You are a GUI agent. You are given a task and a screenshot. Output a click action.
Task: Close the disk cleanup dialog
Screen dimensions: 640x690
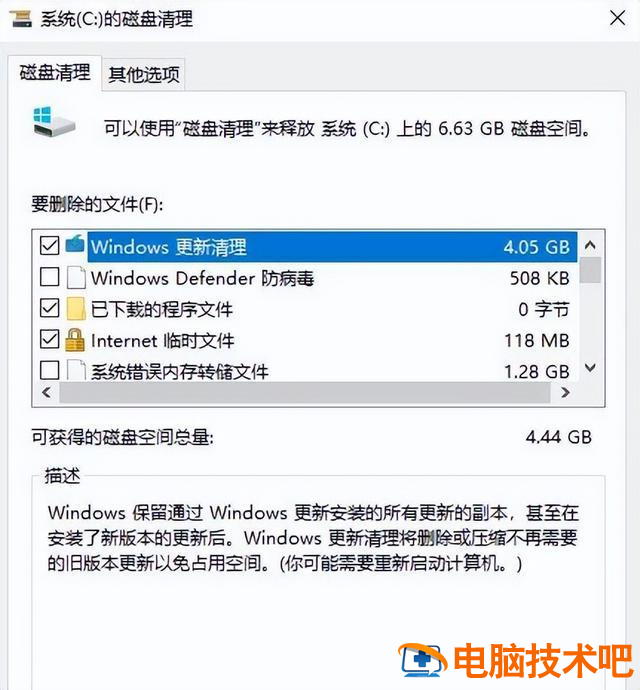pyautogui.click(x=617, y=18)
